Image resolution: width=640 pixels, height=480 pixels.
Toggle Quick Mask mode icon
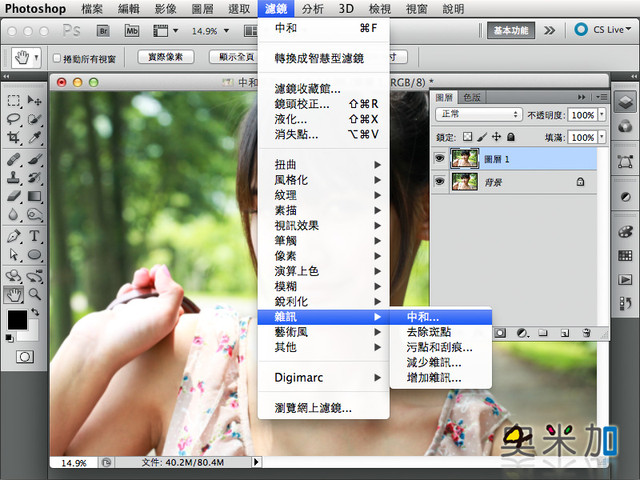[25, 357]
